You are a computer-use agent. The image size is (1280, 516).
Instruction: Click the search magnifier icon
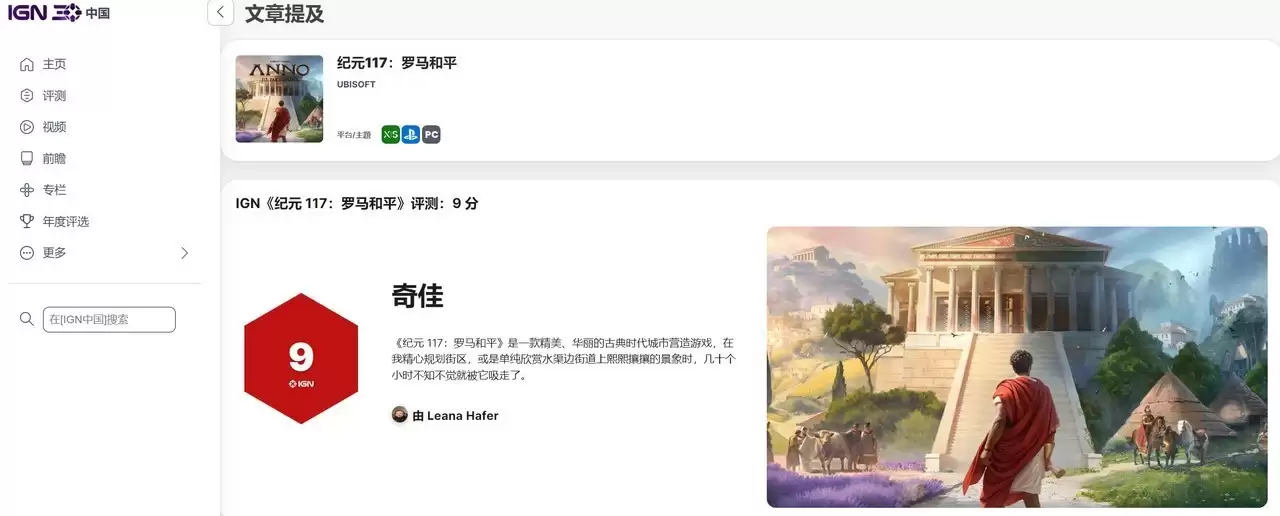[27, 319]
